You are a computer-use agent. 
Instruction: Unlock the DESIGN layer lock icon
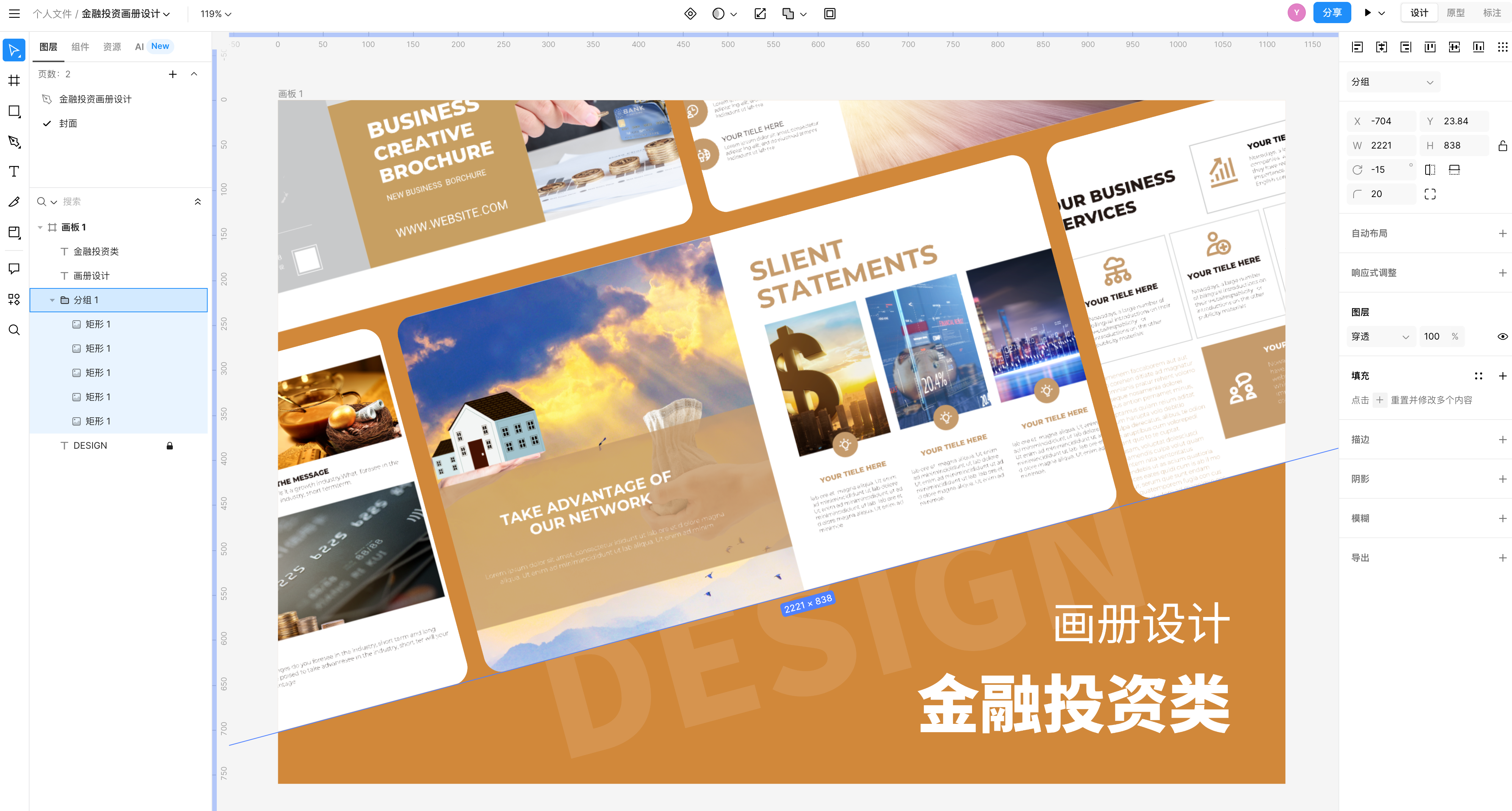coord(170,445)
